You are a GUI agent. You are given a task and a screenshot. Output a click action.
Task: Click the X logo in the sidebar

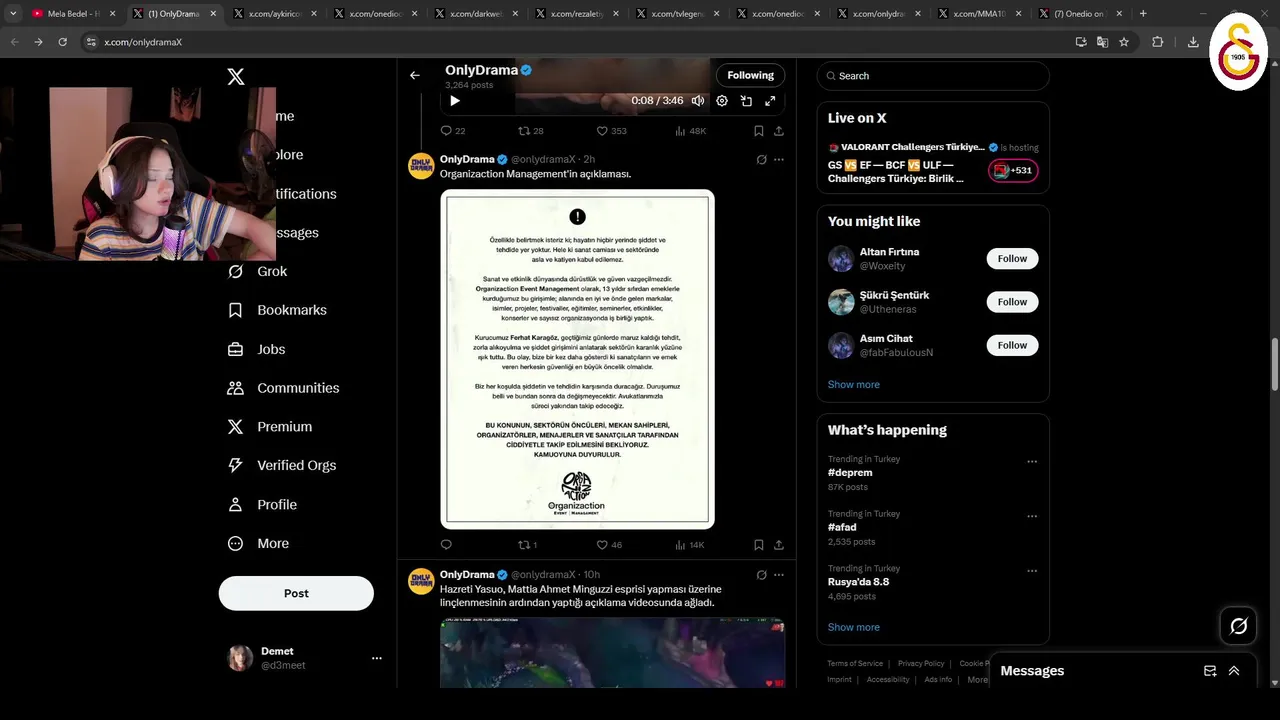pyautogui.click(x=236, y=77)
